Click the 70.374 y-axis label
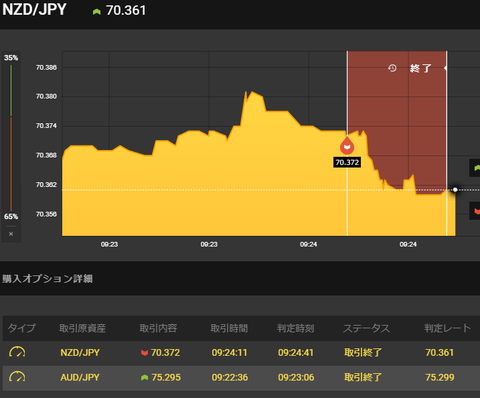The image size is (480, 398). click(46, 126)
